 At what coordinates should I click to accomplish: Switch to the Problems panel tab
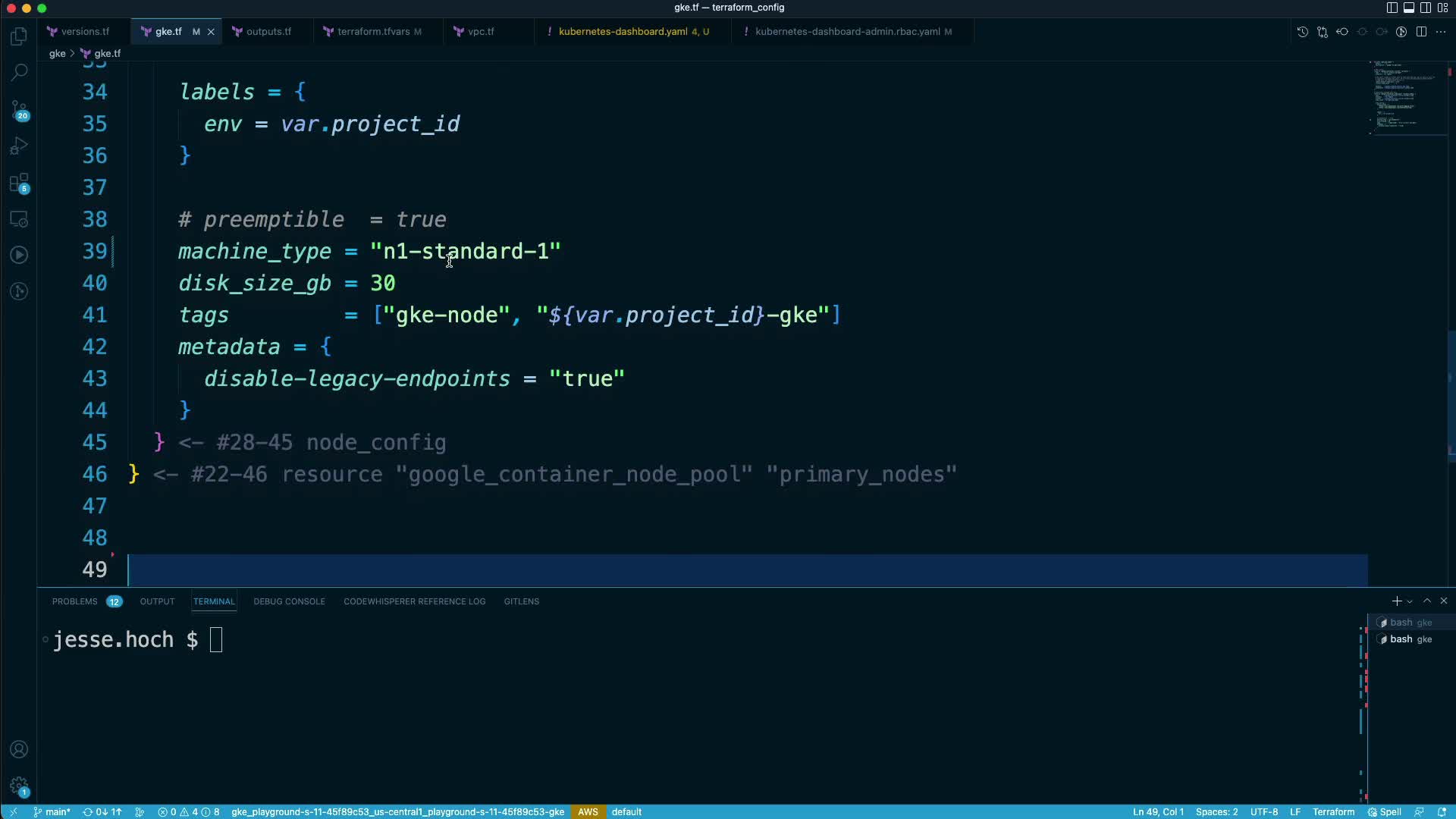tap(74, 601)
